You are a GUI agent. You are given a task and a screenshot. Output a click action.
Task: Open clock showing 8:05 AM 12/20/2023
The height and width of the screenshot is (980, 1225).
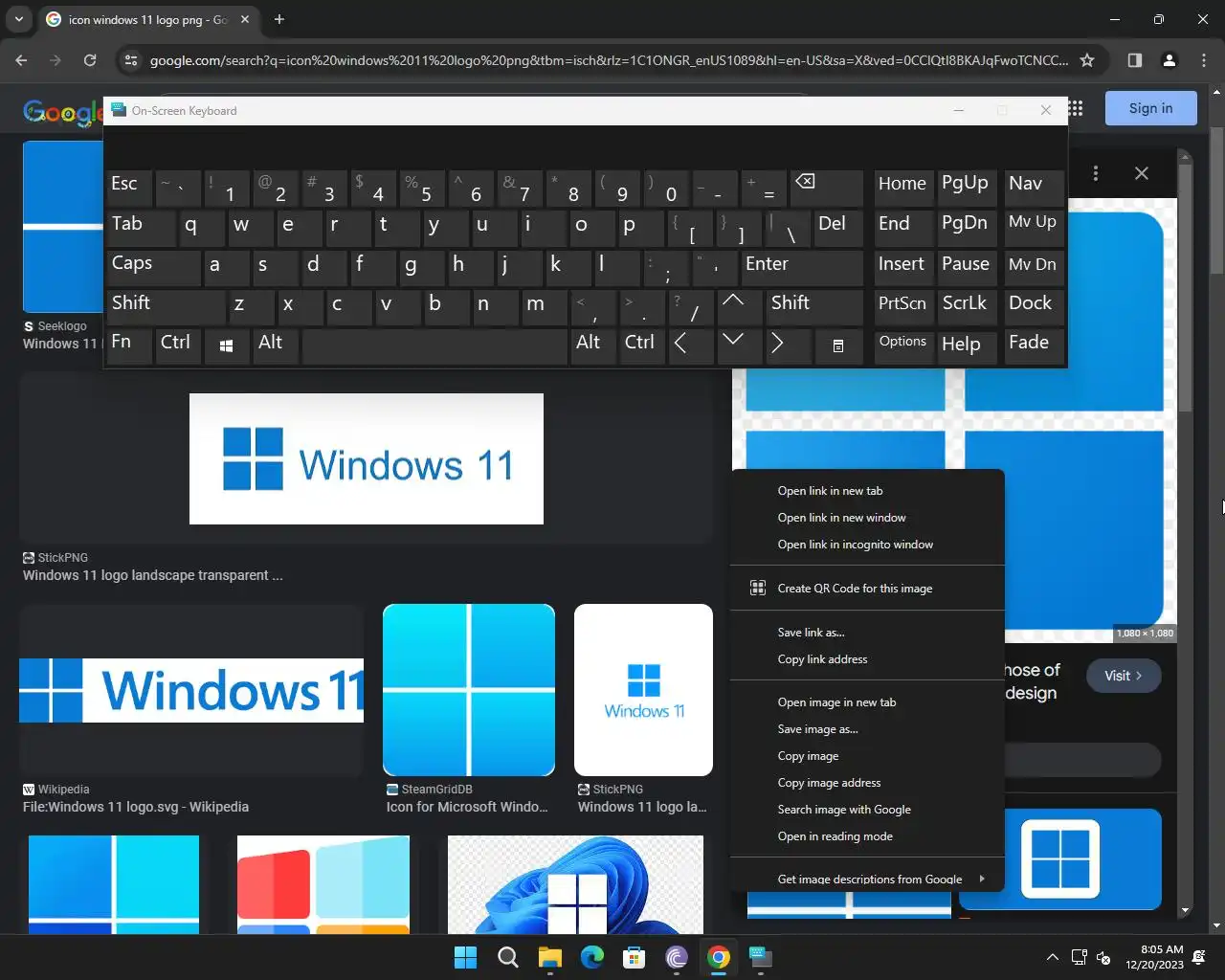click(1154, 957)
